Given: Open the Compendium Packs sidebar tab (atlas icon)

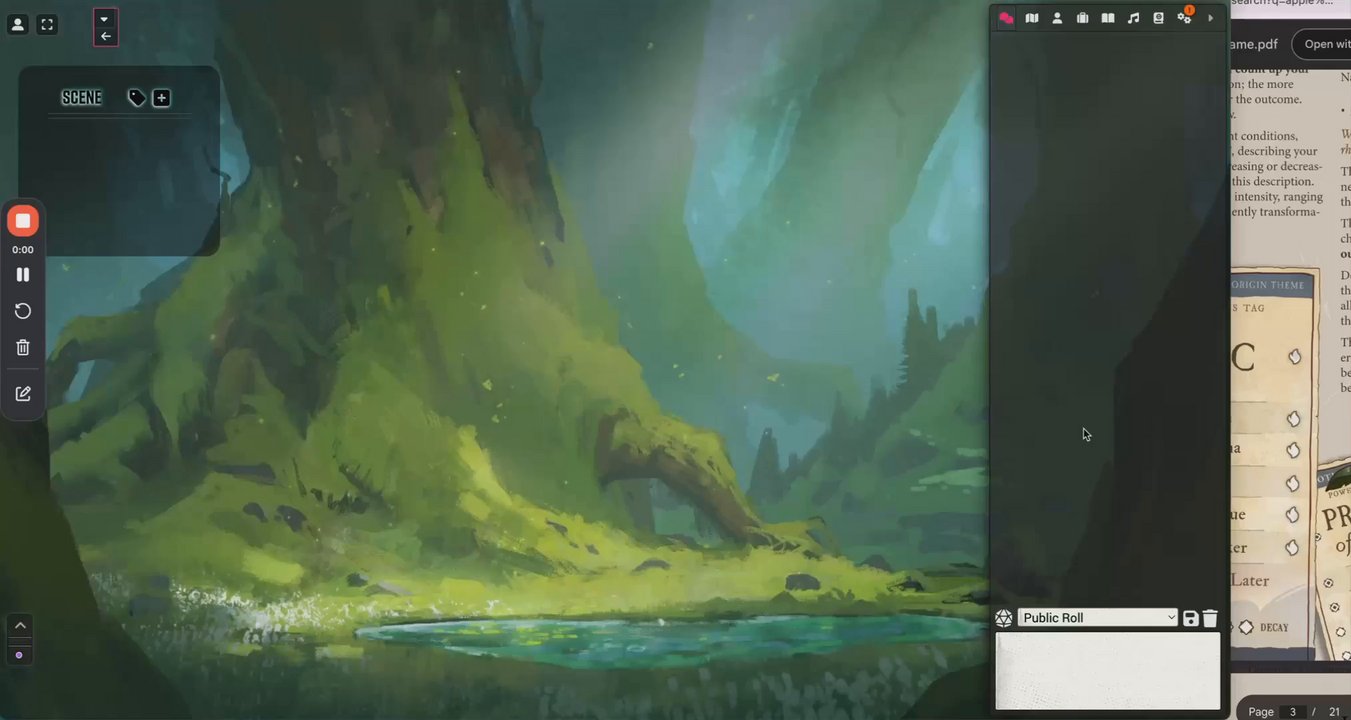Looking at the screenshot, I should (x=1158, y=18).
